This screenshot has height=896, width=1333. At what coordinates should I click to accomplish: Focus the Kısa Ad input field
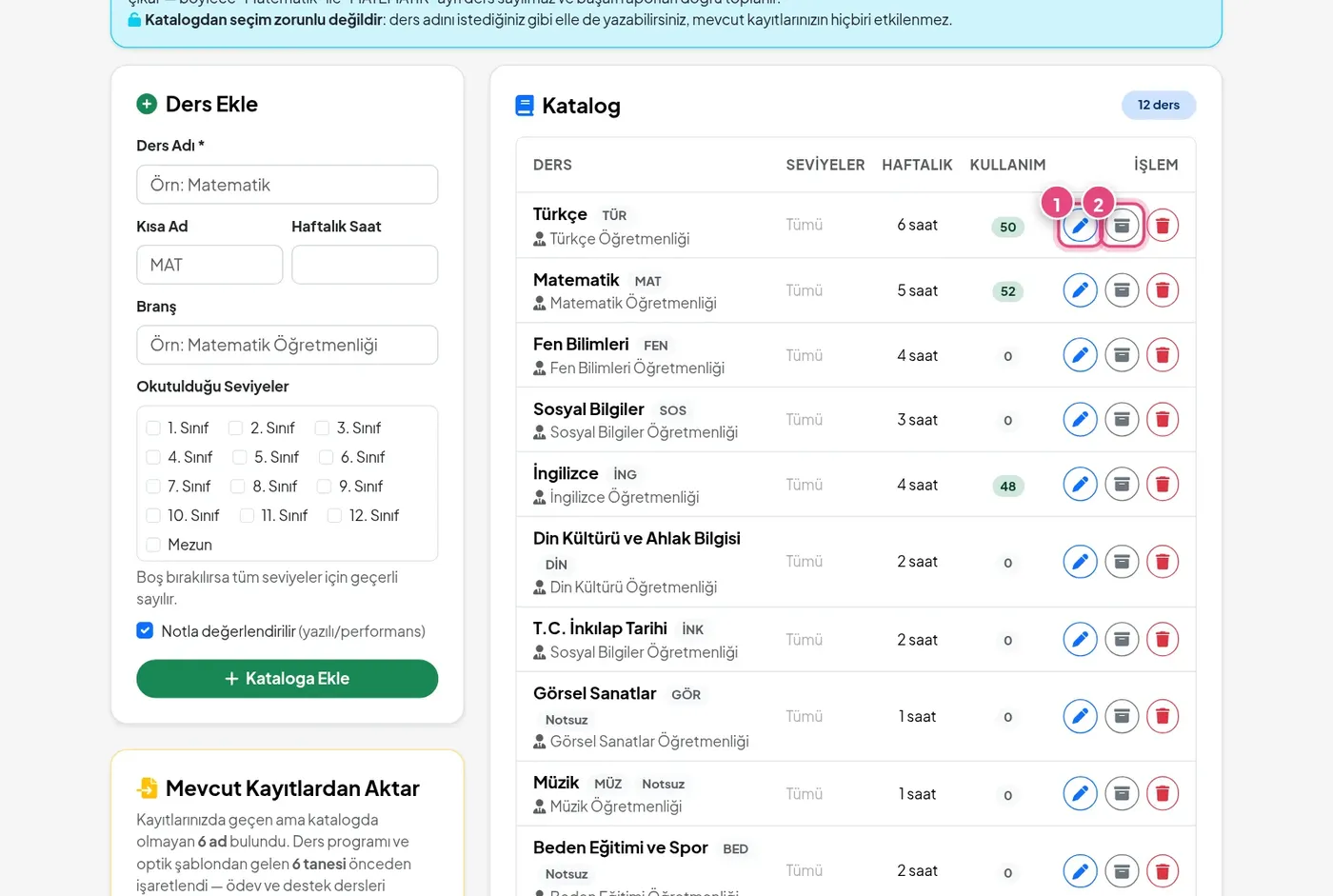[x=209, y=265]
